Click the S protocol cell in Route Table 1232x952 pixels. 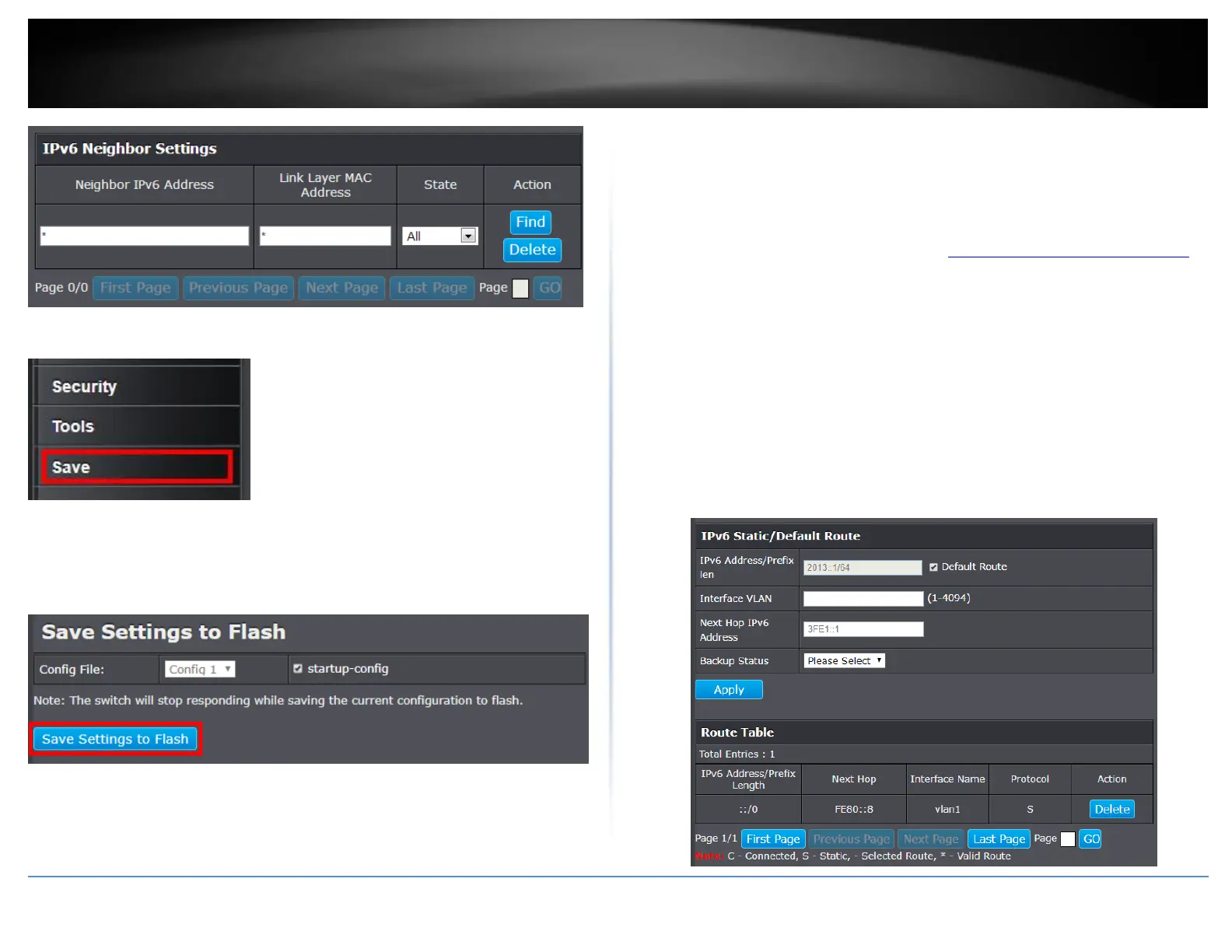tap(1030, 809)
